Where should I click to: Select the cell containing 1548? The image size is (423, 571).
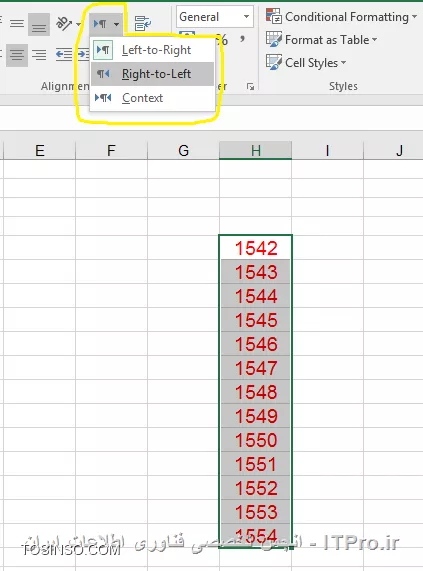256,392
